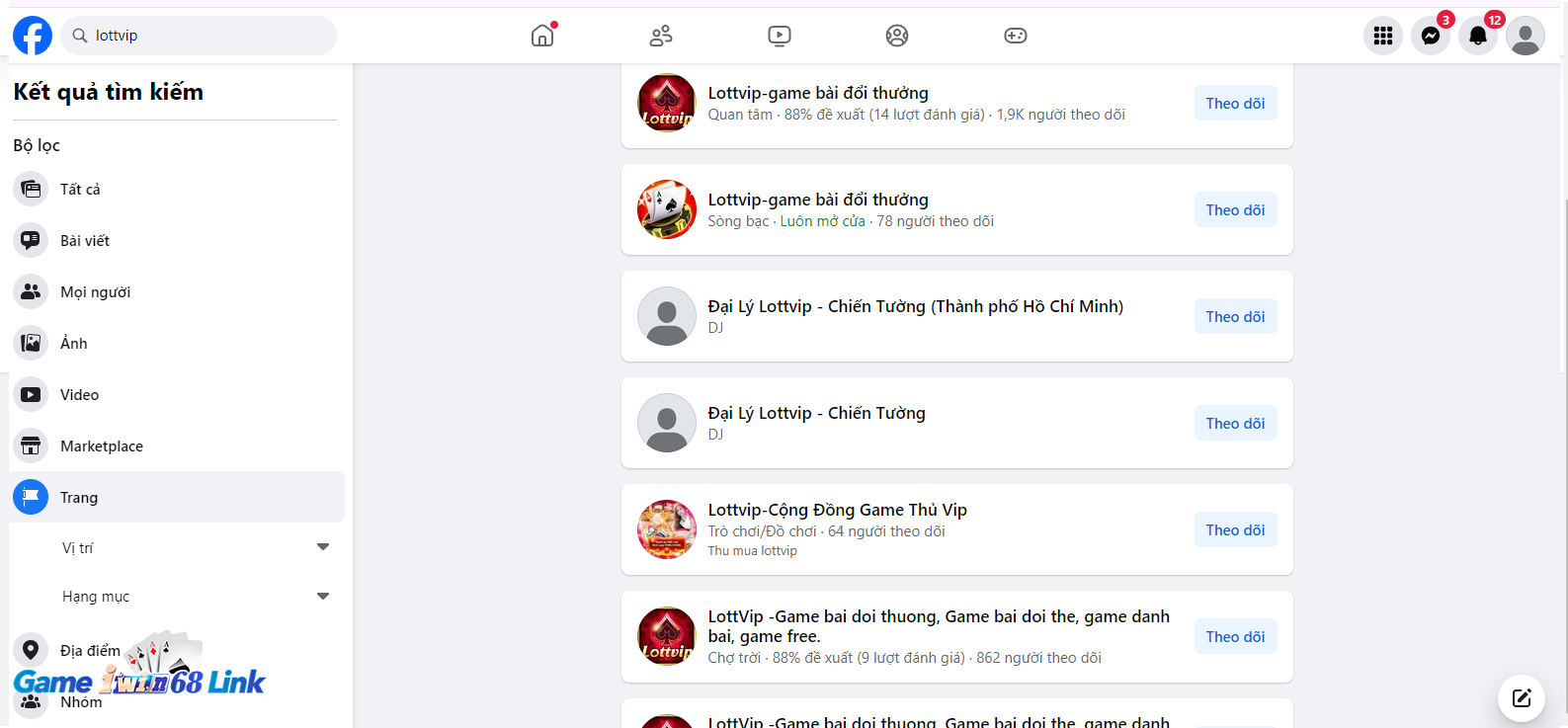The width and height of the screenshot is (1568, 728).
Task: Click the 'Ảnh' filter icon
Action: [x=31, y=343]
